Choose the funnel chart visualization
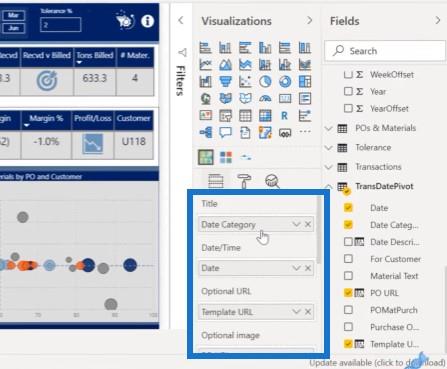The height and width of the screenshot is (369, 447). point(225,82)
